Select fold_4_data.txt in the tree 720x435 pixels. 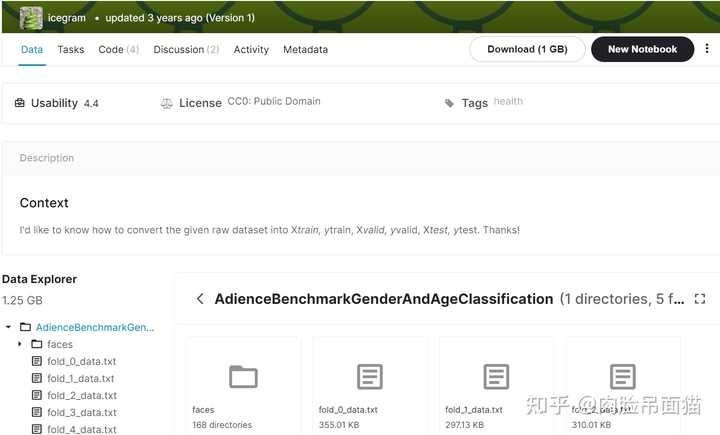coord(82,429)
